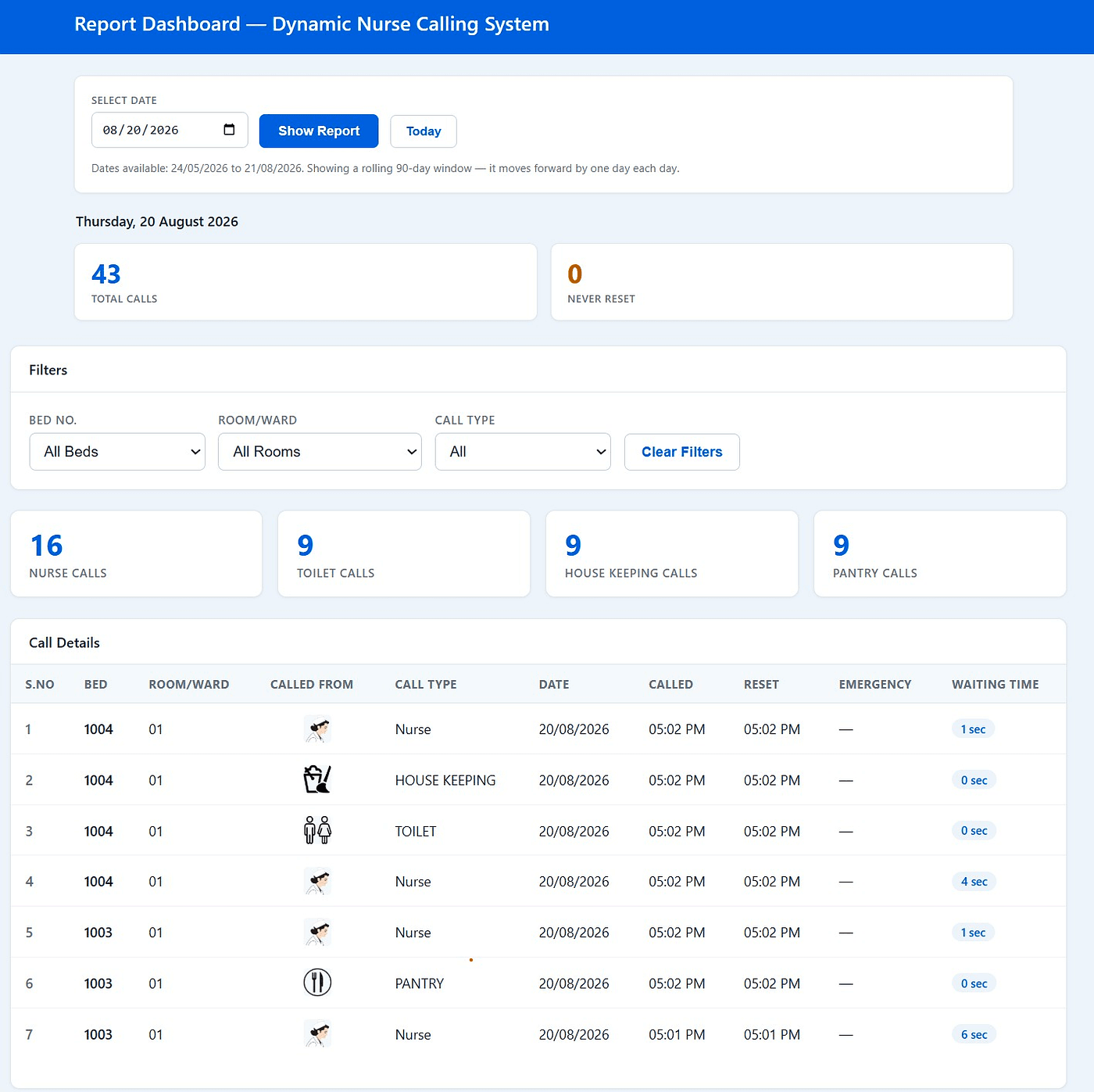Click the Report Dashboard page title
Screen dimensions: 1094x1092
[x=312, y=24]
